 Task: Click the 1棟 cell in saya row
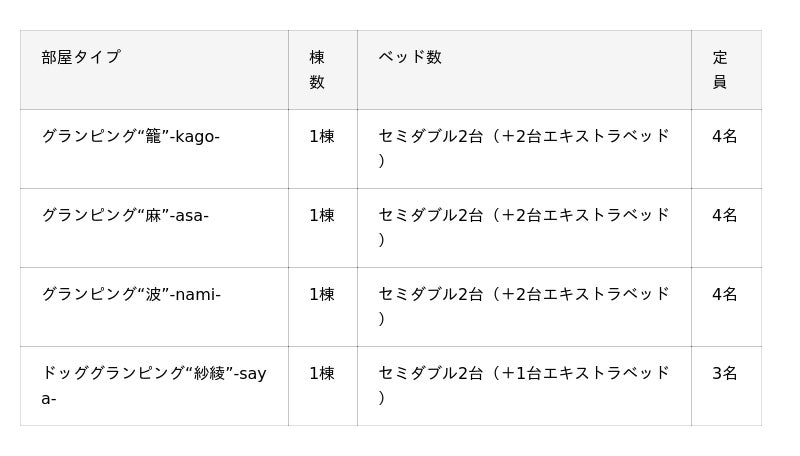pos(322,373)
